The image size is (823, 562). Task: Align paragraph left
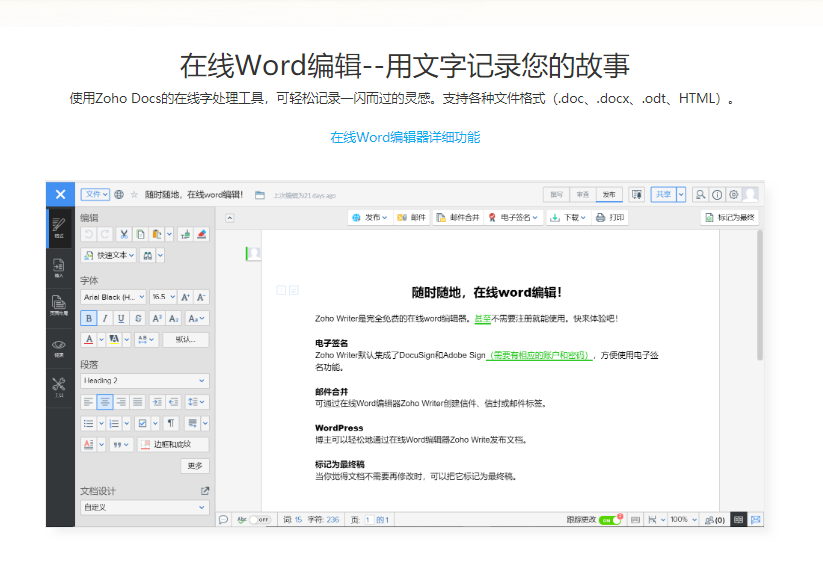coord(88,402)
